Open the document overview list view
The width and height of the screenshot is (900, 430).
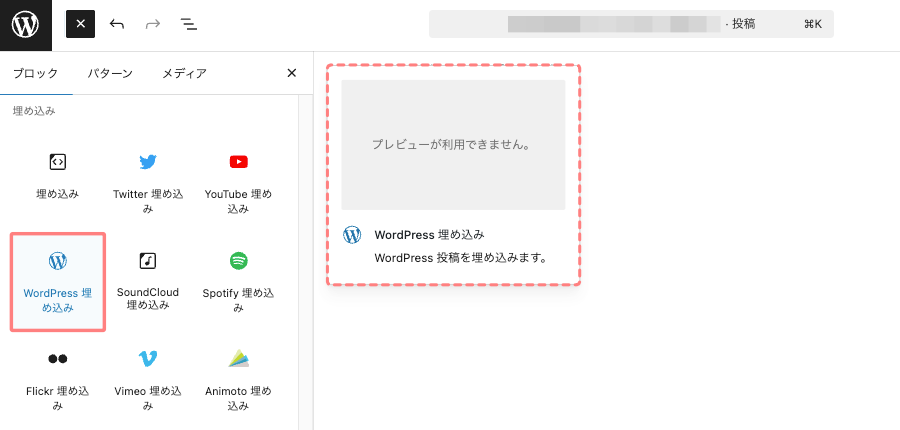[x=188, y=24]
